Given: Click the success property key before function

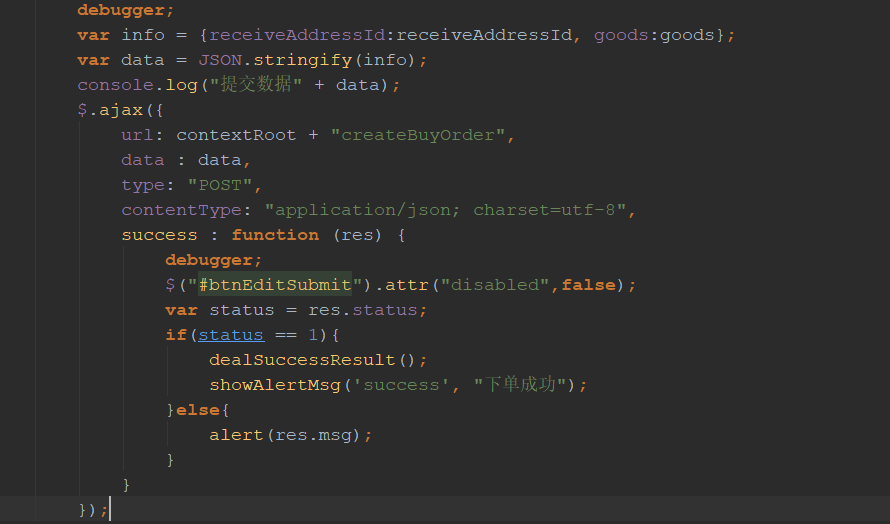Looking at the screenshot, I should point(159,235).
